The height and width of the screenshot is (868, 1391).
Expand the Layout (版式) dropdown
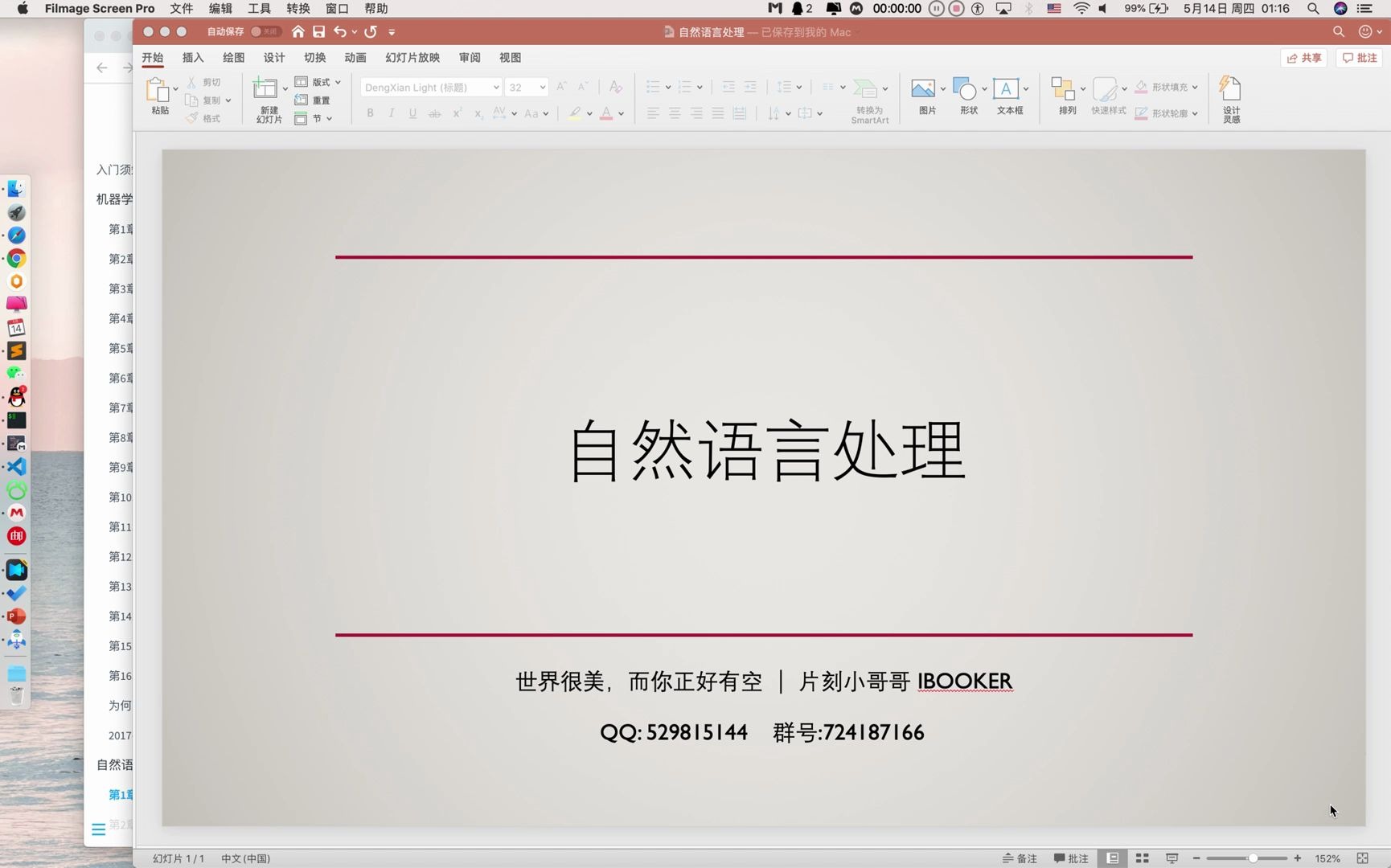pos(338,82)
